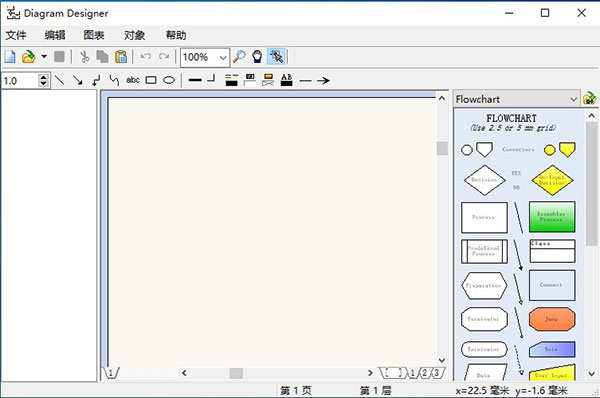The image size is (600, 398).
Task: Toggle the pointer selection tool
Action: point(276,57)
